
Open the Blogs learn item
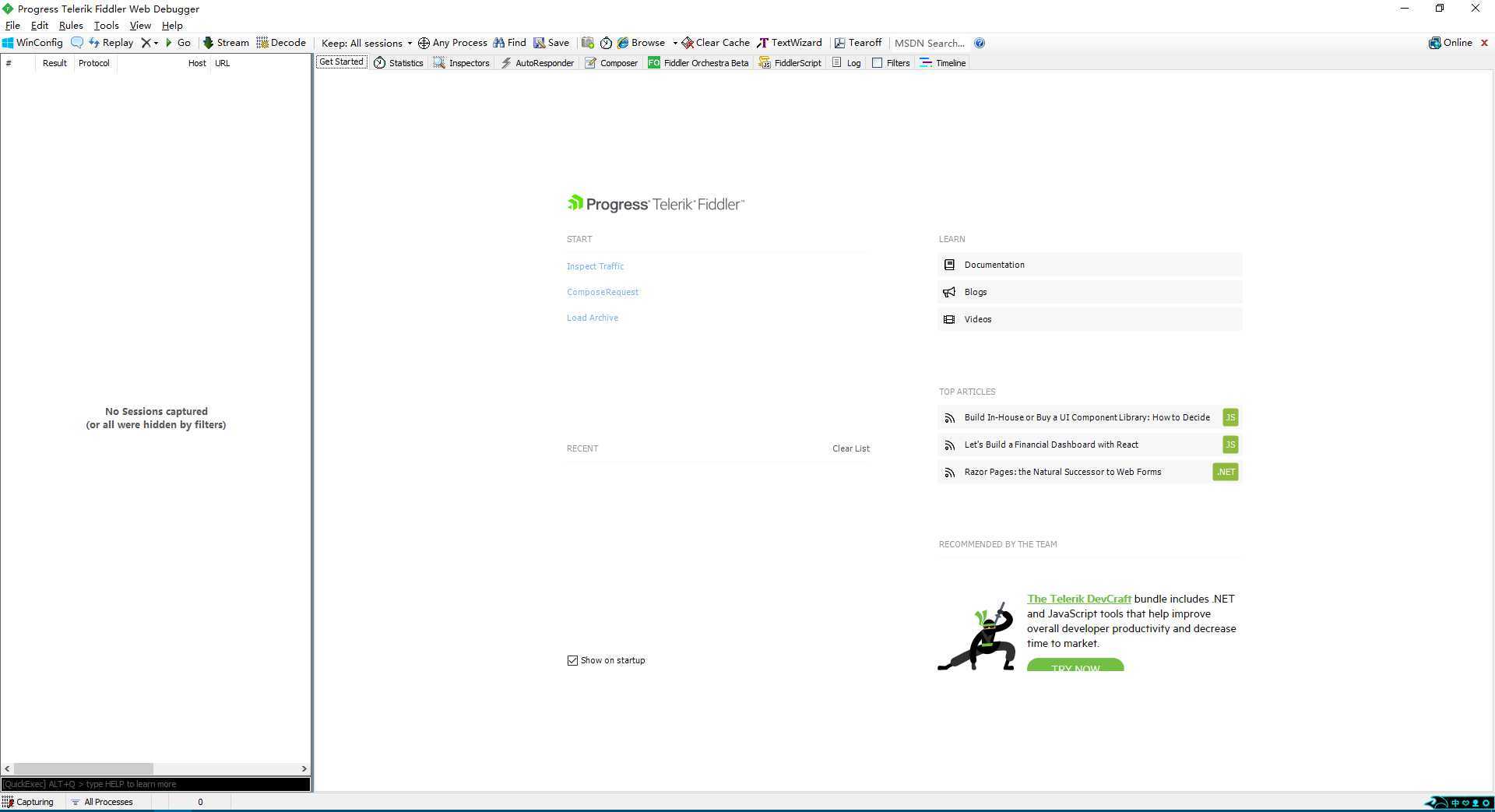(1089, 292)
